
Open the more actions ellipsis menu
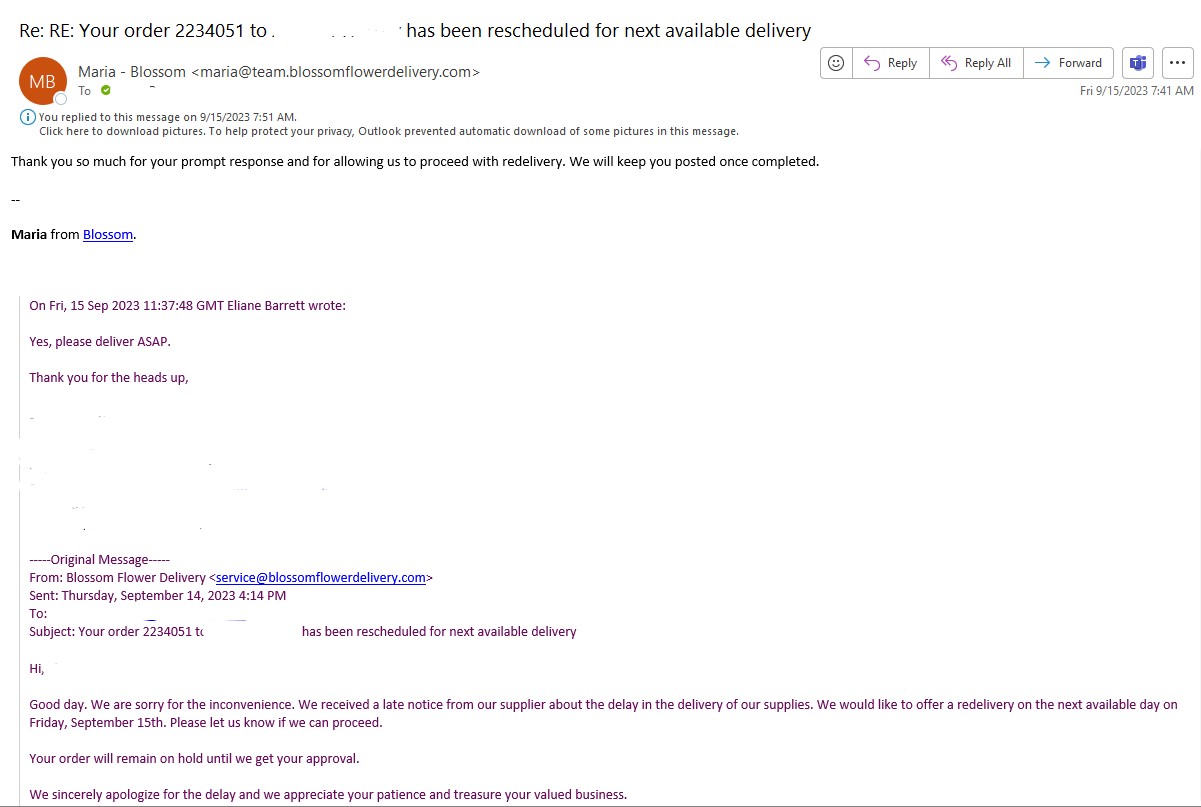point(1178,63)
